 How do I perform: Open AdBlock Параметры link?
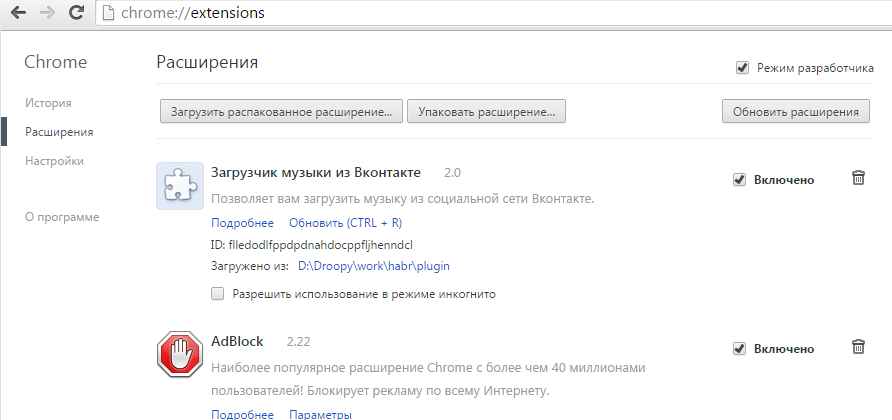(320, 414)
